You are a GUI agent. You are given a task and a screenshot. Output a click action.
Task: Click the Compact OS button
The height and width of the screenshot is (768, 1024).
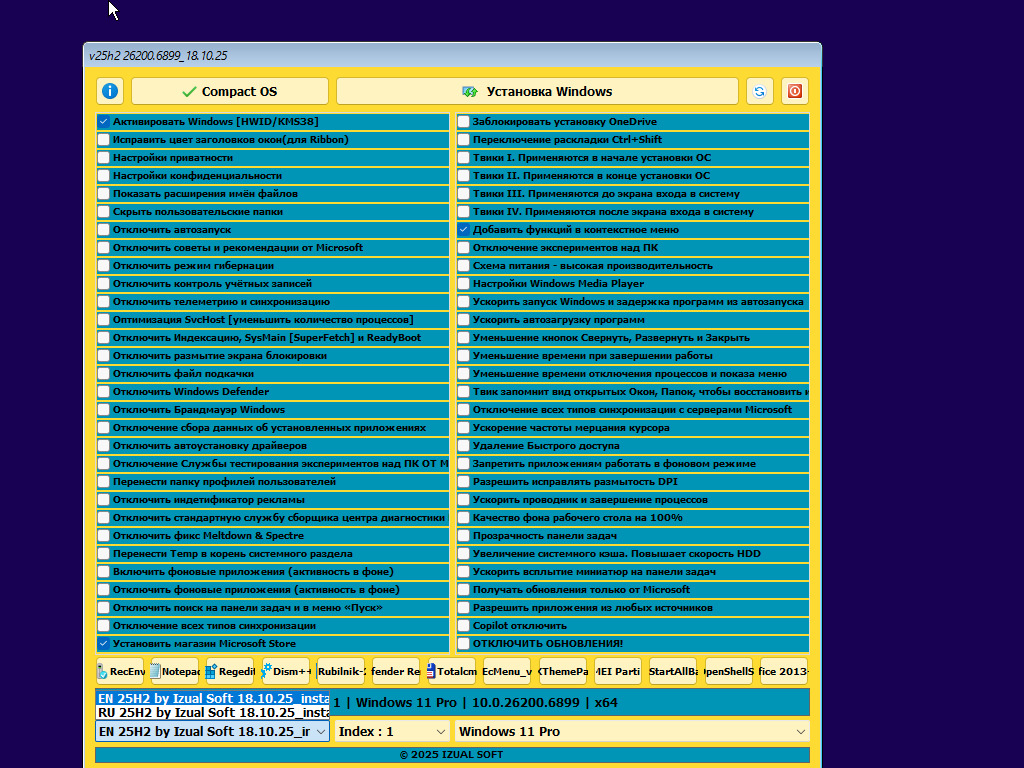230,91
